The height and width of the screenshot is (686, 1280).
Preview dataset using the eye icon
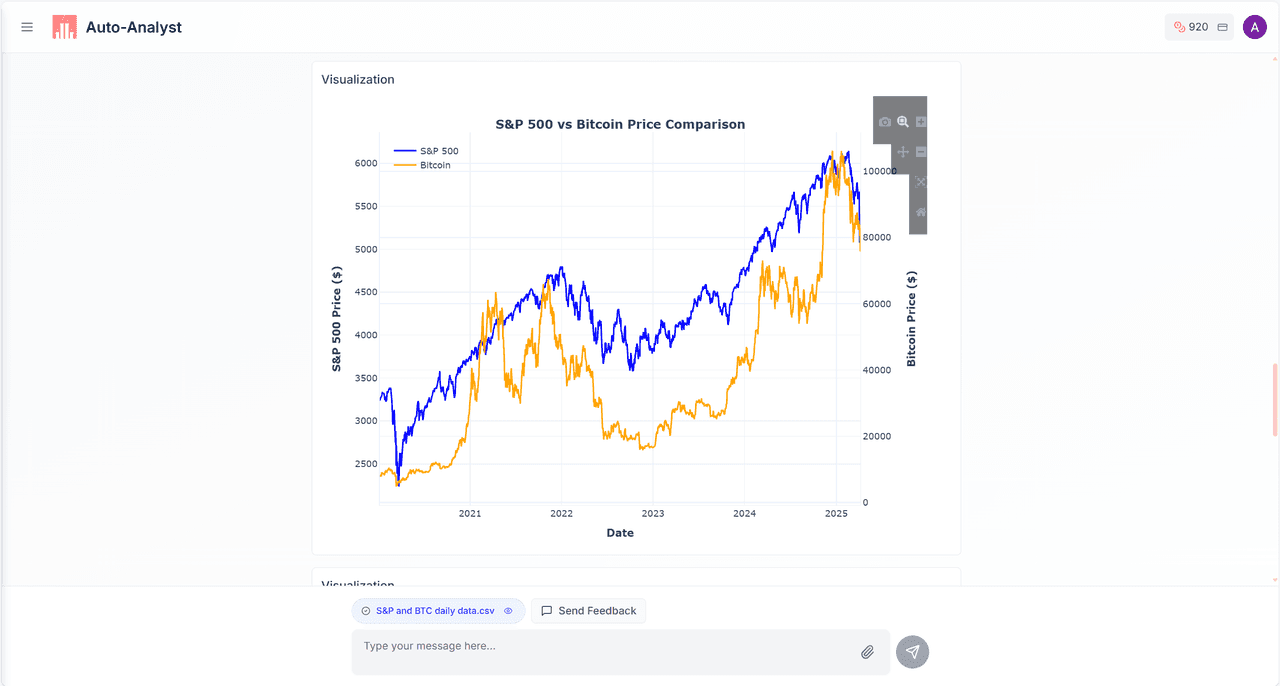[508, 611]
